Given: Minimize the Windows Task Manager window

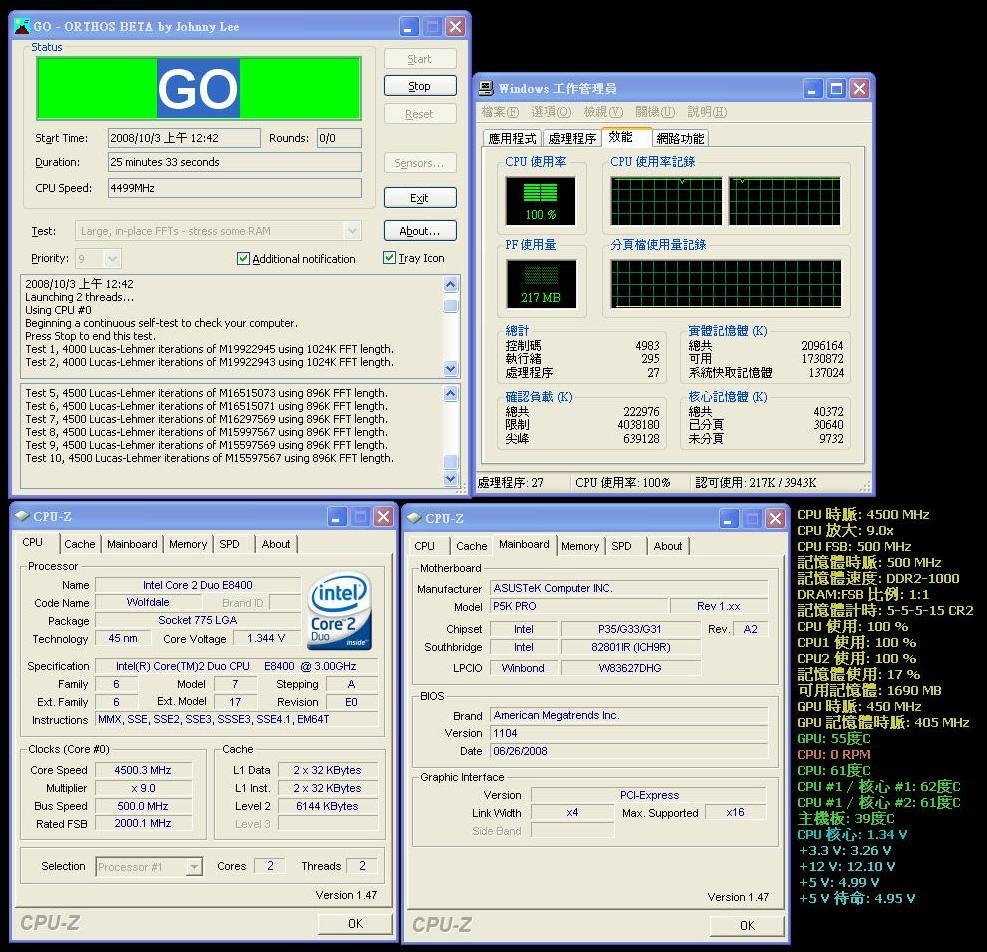Looking at the screenshot, I should point(813,88).
